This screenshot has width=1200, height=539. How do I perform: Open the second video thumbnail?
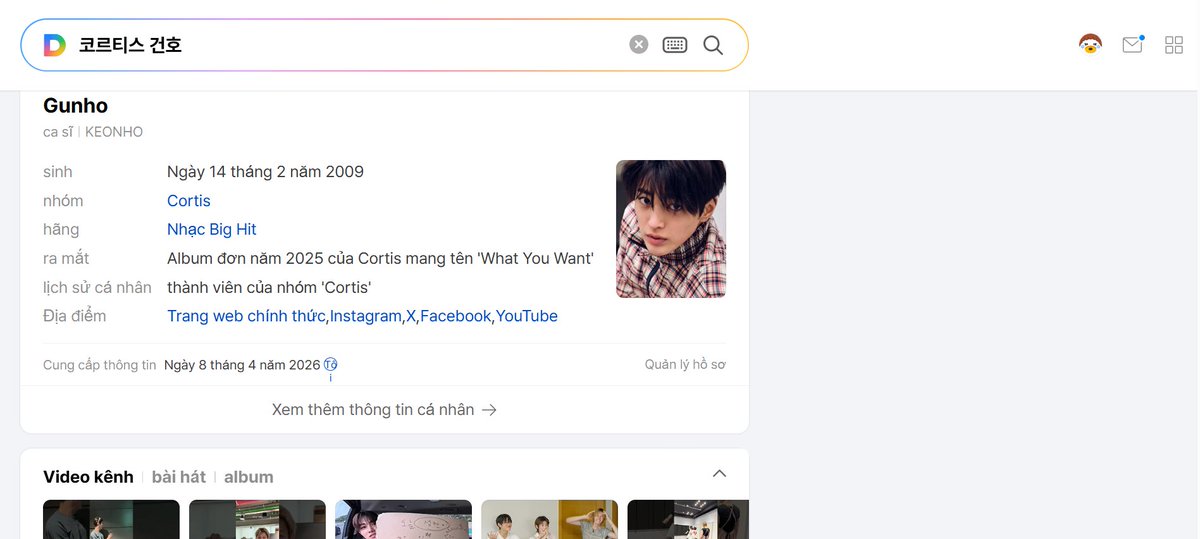257,519
